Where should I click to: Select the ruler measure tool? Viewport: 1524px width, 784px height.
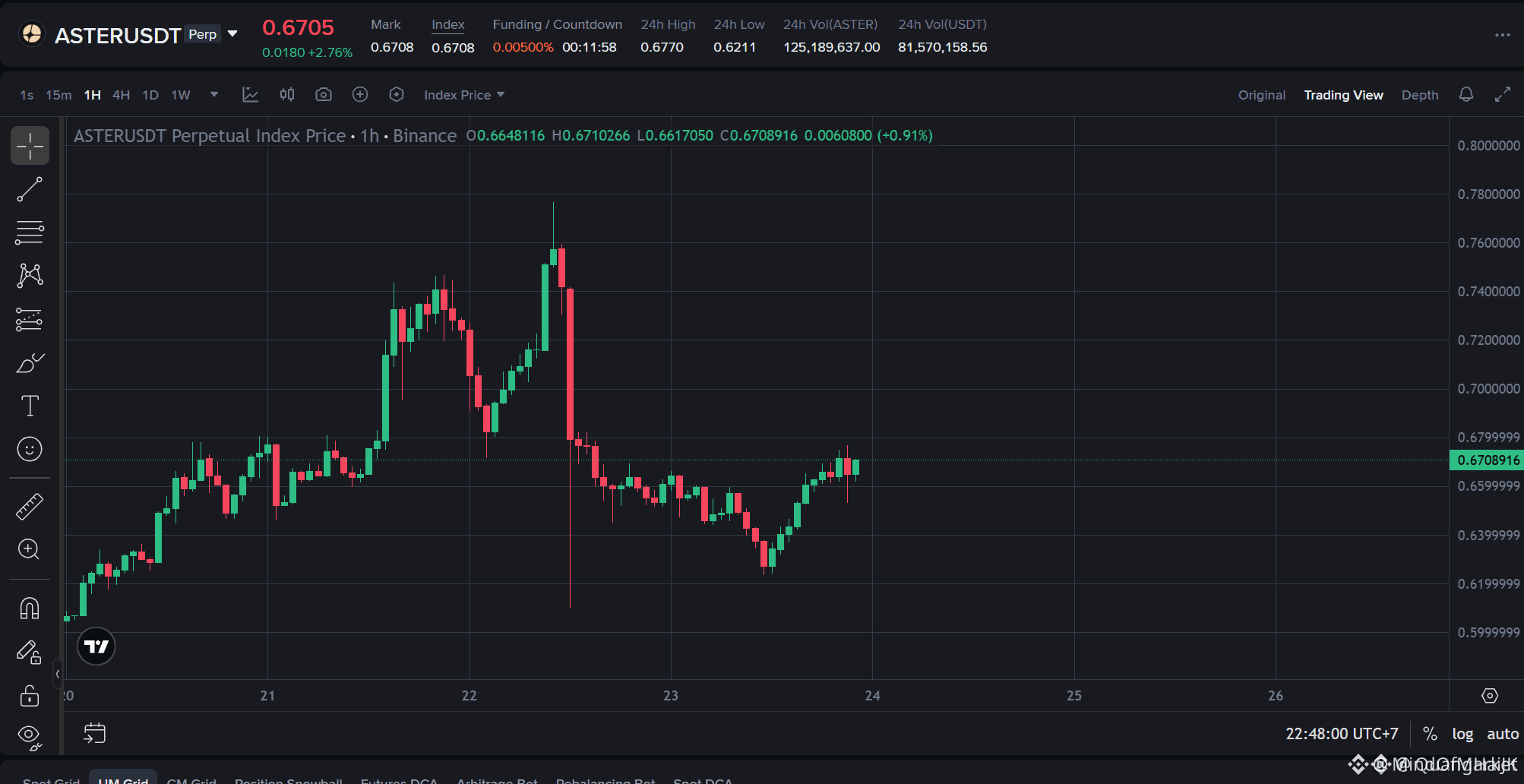pyautogui.click(x=30, y=507)
